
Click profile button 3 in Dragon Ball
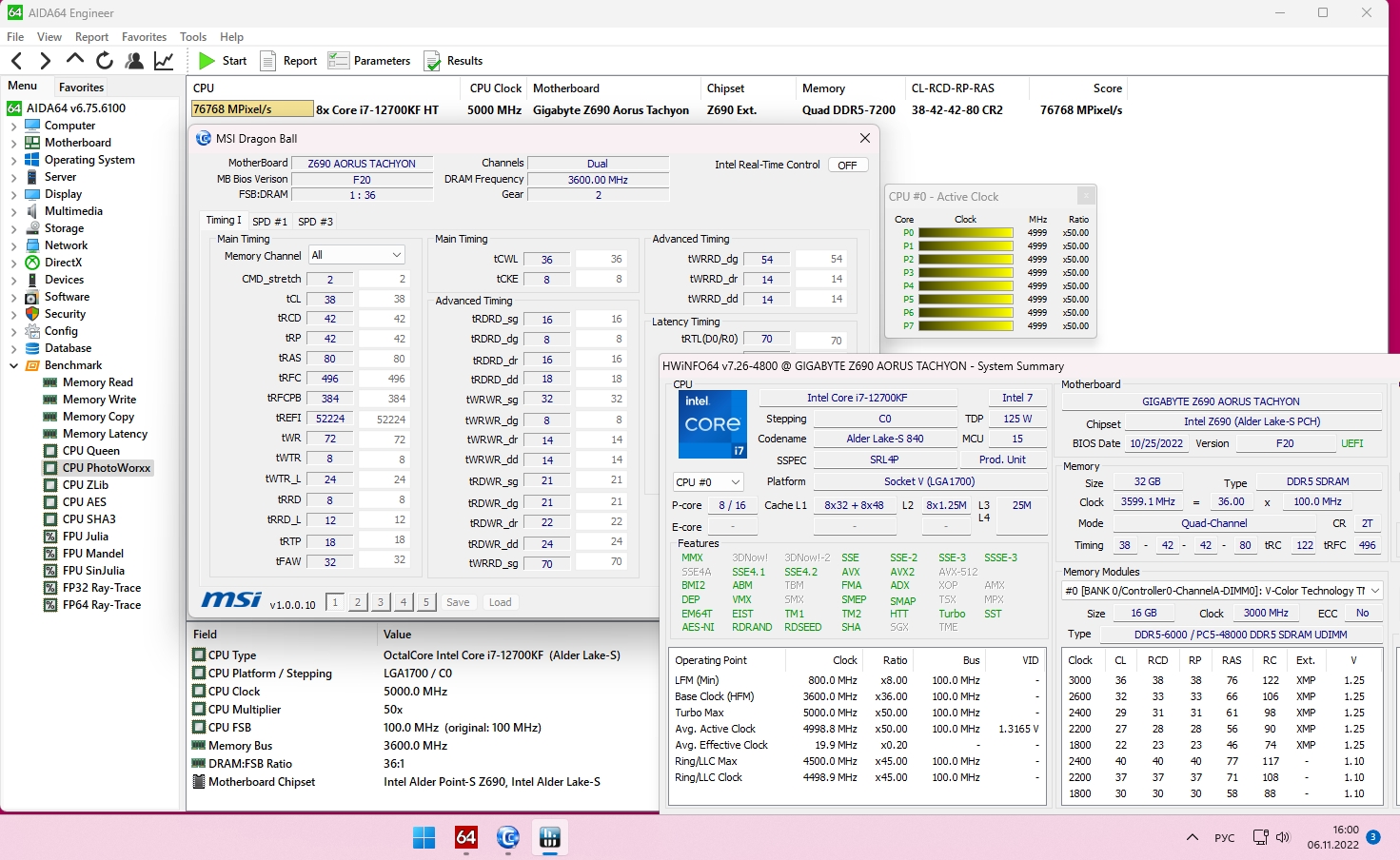pos(380,602)
